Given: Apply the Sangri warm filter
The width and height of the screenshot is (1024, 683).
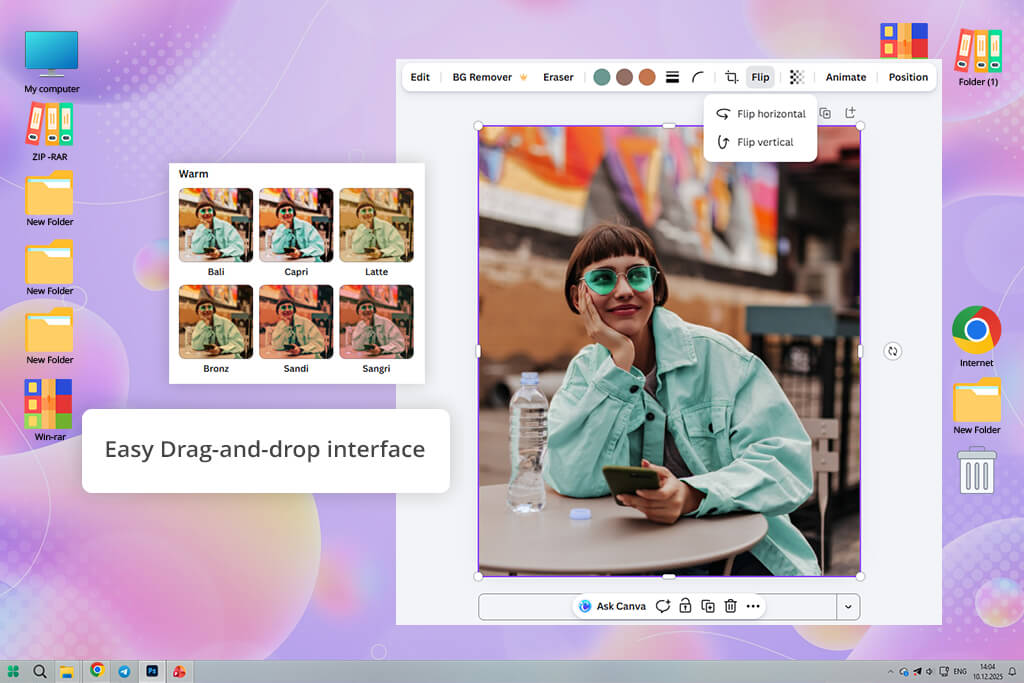Looking at the screenshot, I should pyautogui.click(x=376, y=322).
